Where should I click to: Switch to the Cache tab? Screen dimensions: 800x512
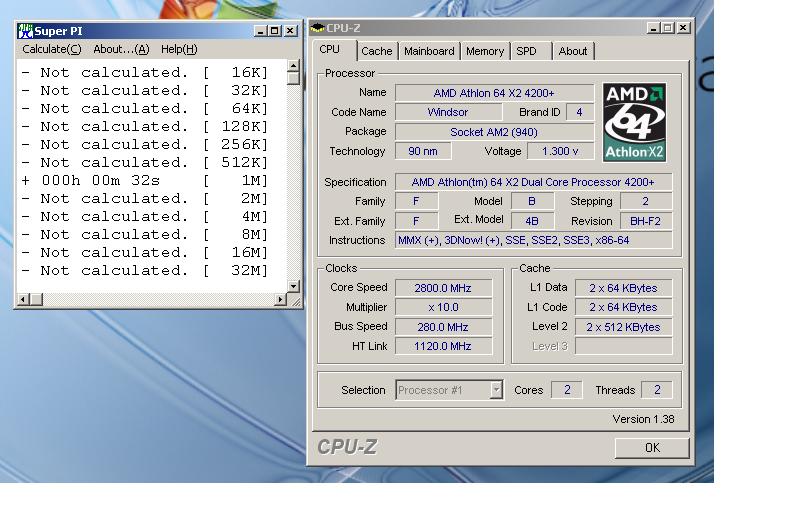377,51
